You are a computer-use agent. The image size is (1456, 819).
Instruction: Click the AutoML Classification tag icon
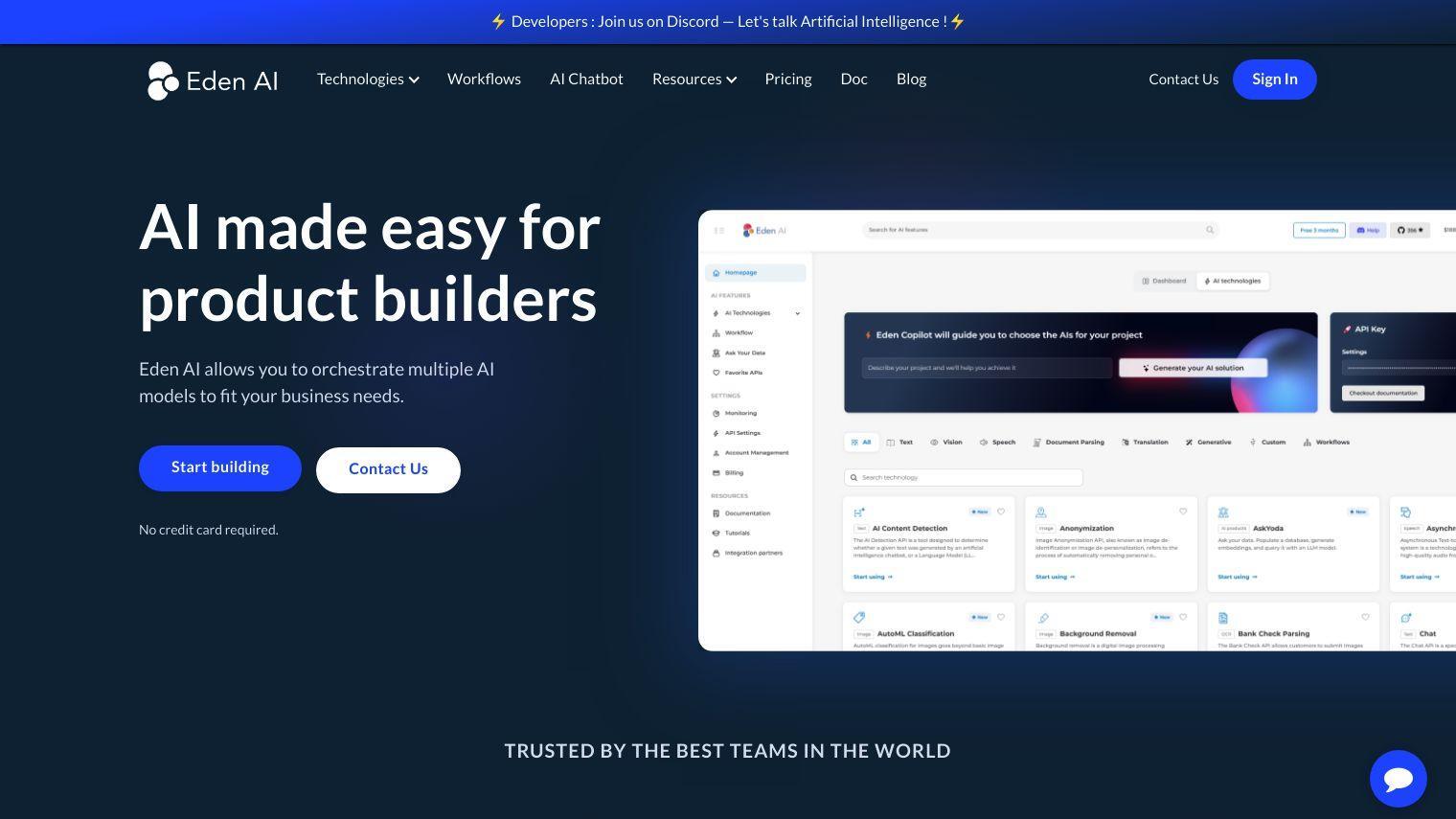click(859, 618)
